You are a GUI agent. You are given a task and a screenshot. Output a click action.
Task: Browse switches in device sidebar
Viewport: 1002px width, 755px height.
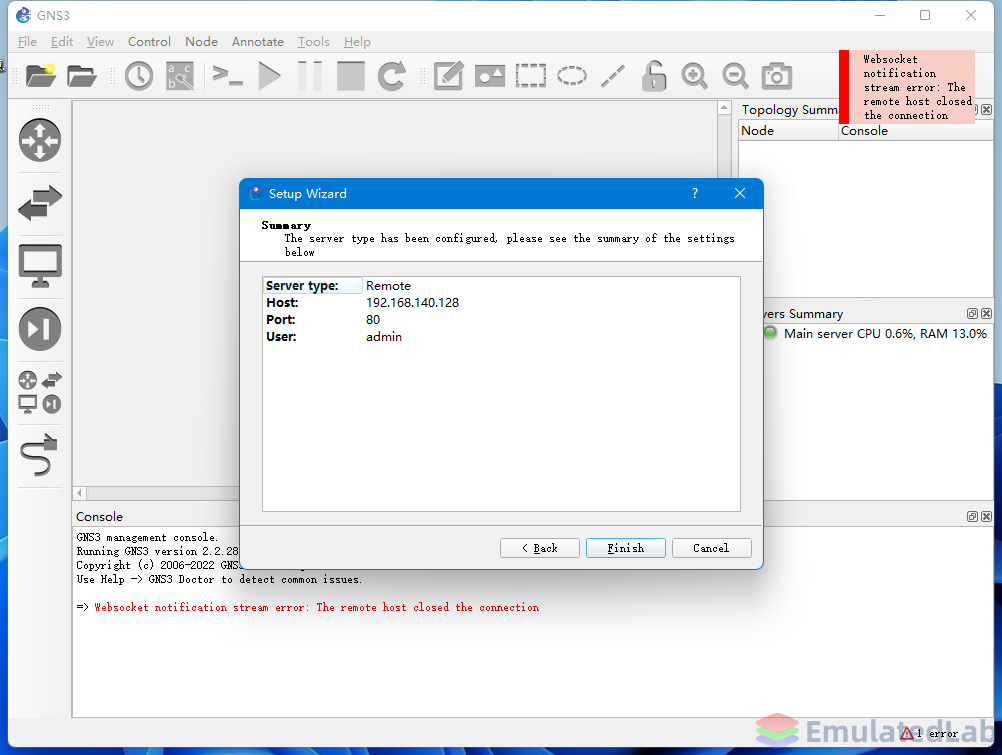click(x=40, y=203)
